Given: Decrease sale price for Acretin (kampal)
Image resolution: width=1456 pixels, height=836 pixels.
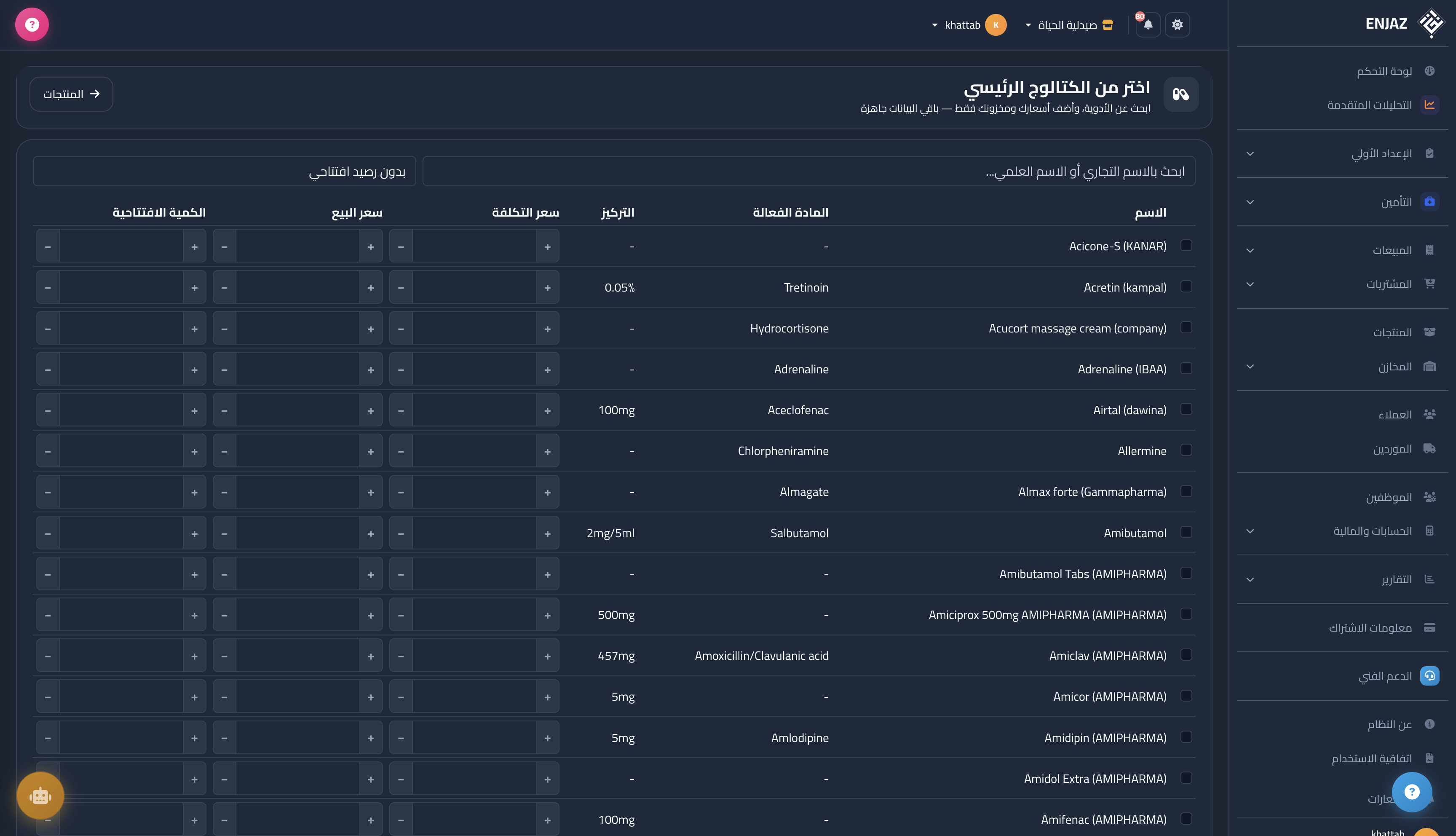Looking at the screenshot, I should [x=225, y=287].
